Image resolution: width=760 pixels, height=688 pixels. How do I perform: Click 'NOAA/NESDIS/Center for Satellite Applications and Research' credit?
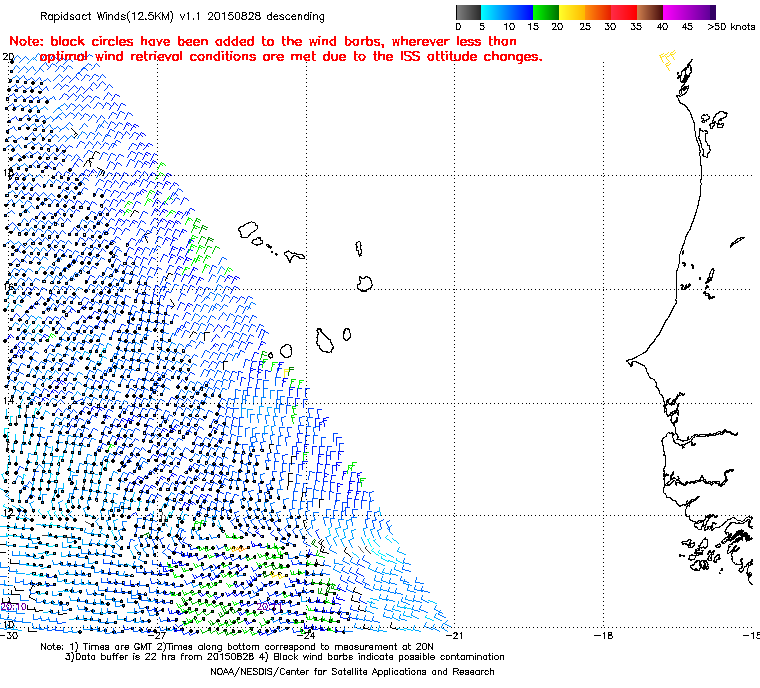(352, 672)
